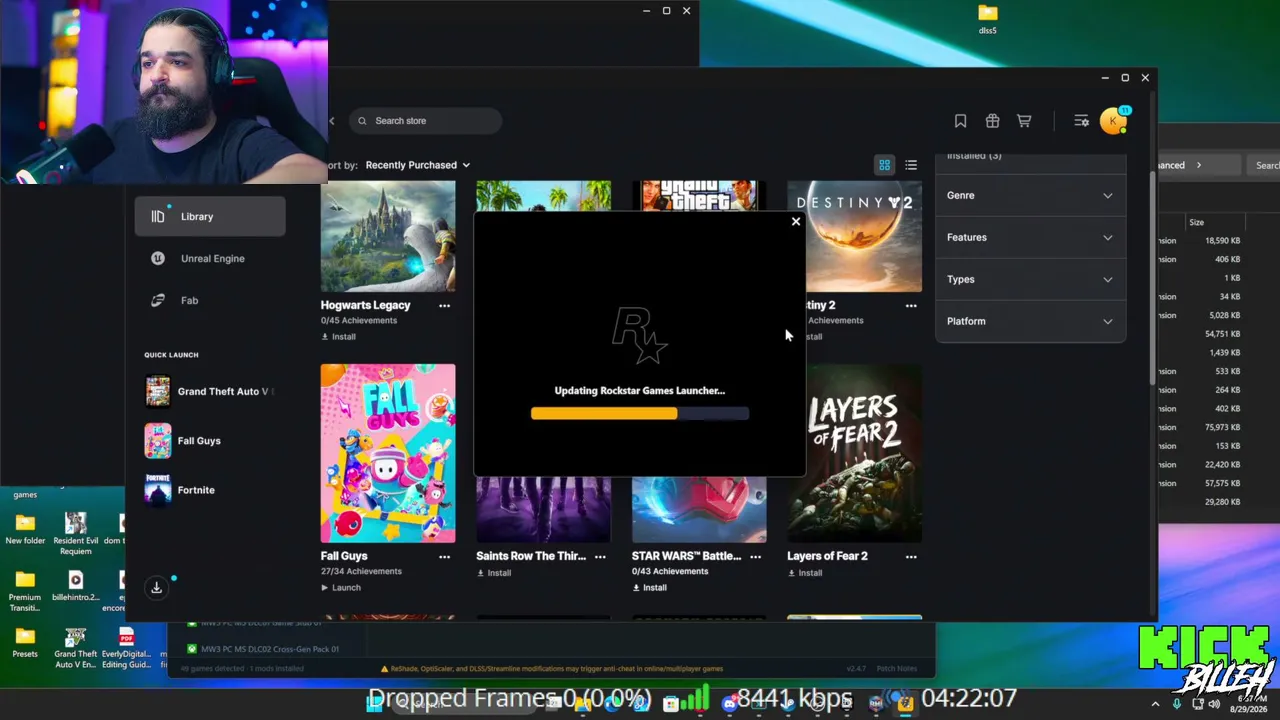Image resolution: width=1280 pixels, height=720 pixels.
Task: Switch library to grid view
Action: 885,165
